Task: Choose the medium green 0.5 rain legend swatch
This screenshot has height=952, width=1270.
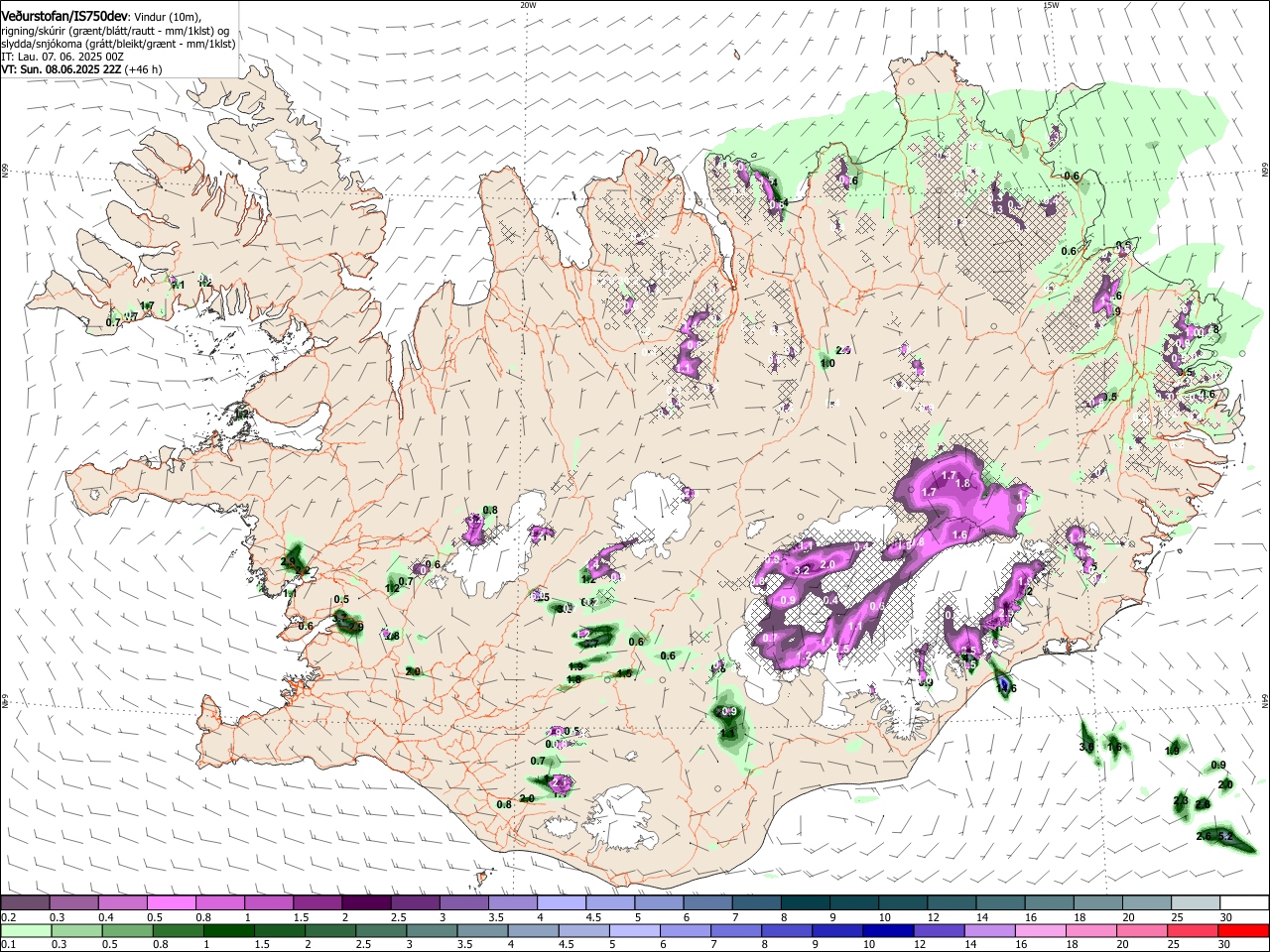Action: coord(127,931)
